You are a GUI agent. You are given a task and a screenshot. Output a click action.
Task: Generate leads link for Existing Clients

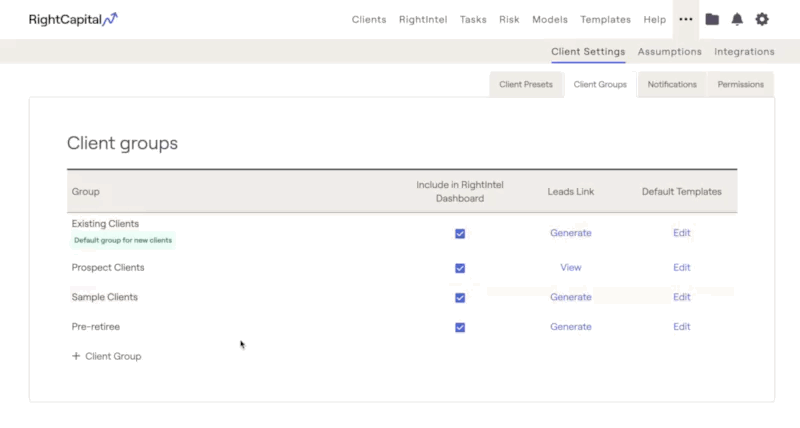pyautogui.click(x=570, y=233)
